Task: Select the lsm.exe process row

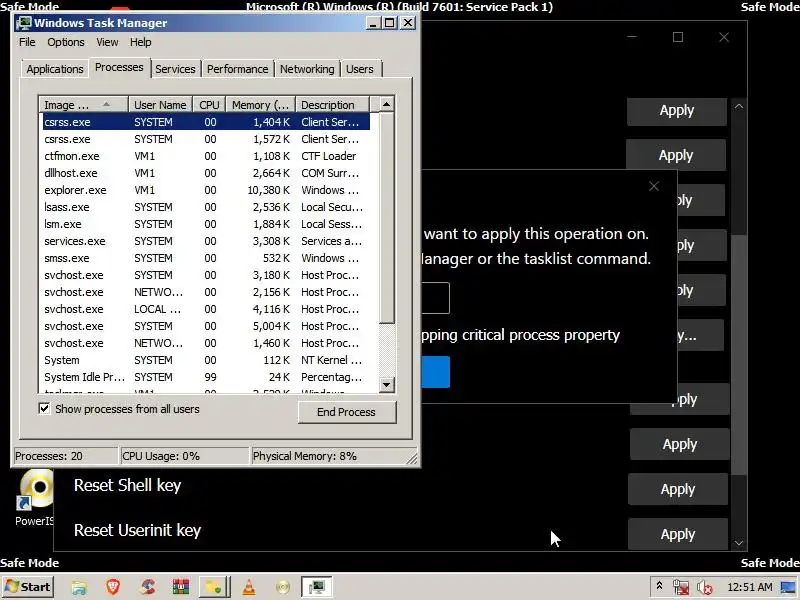Action: pos(206,224)
